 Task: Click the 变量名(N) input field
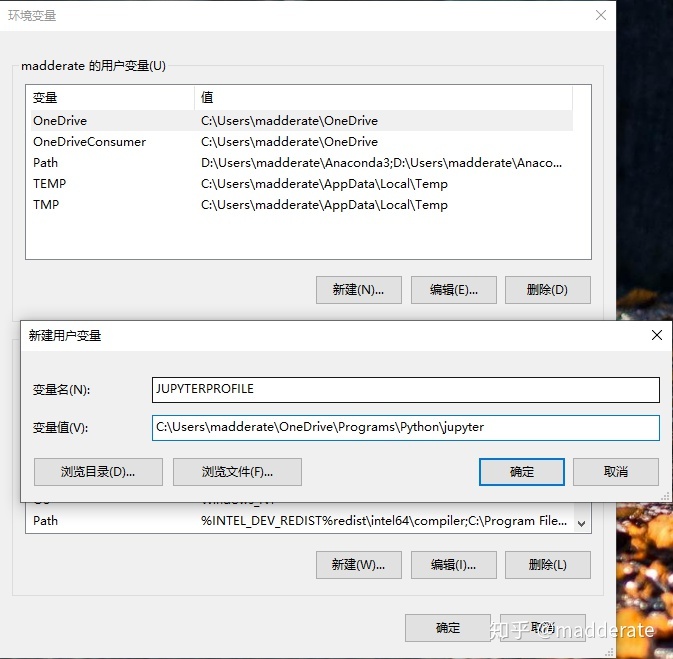pos(406,390)
